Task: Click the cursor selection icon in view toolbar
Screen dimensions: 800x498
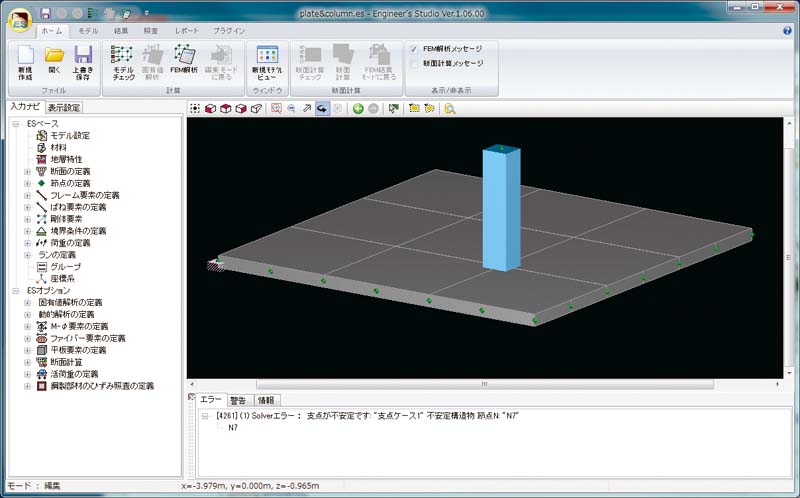Action: click(x=393, y=108)
